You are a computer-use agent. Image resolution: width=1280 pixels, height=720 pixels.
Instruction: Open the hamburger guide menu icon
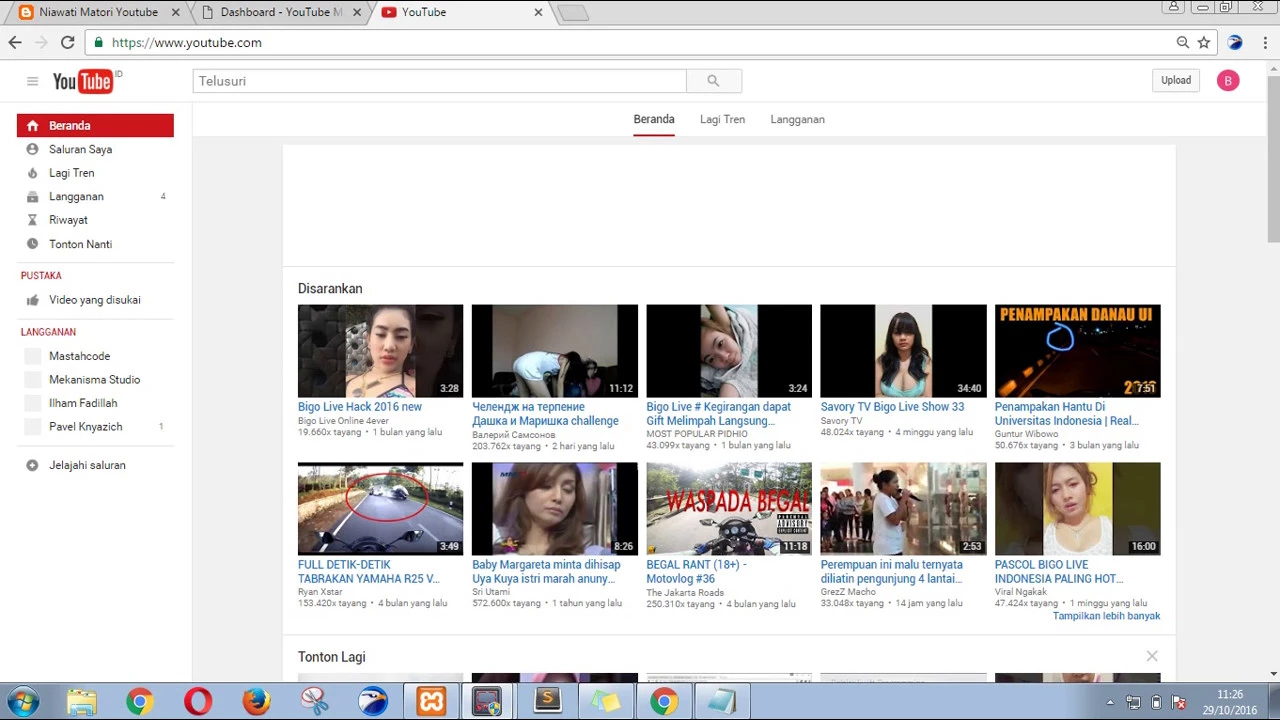tap(32, 81)
